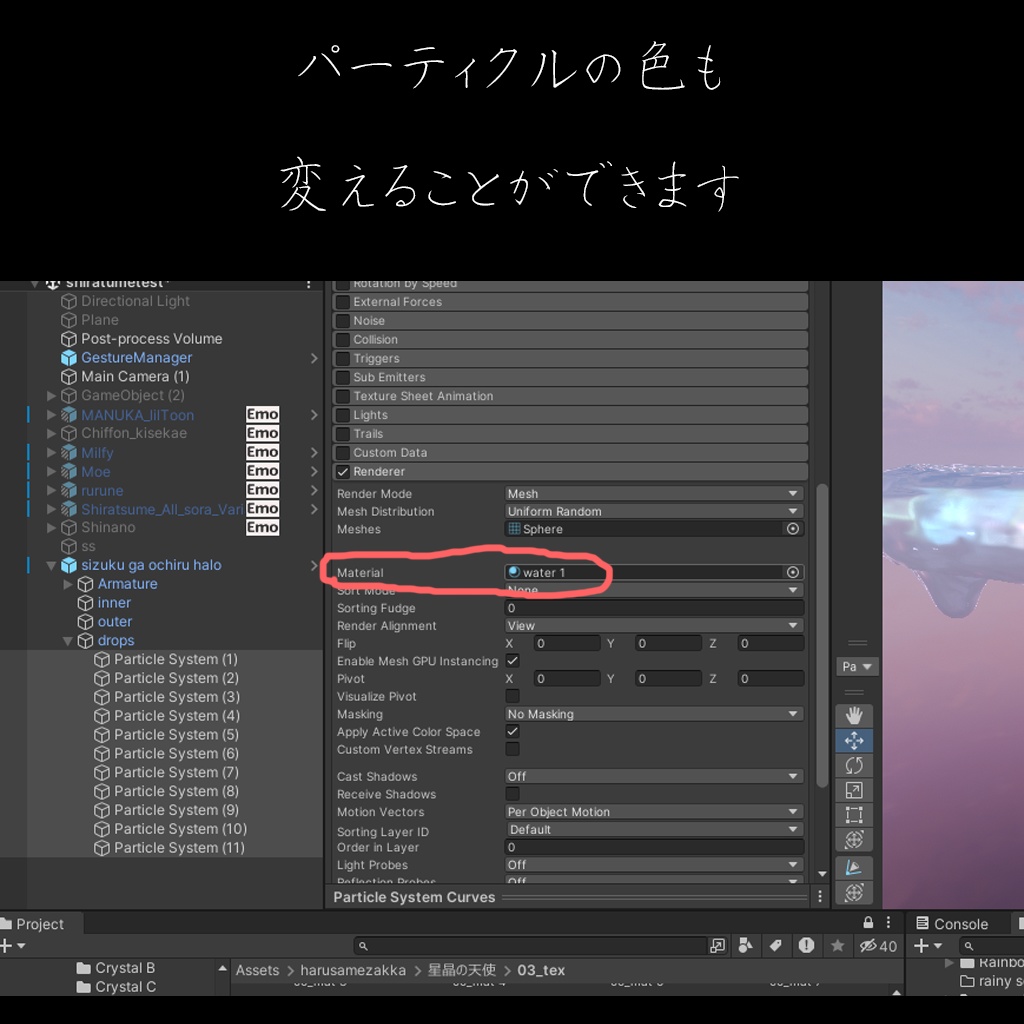Open the 03_tex breadcrumb folder

[540, 969]
